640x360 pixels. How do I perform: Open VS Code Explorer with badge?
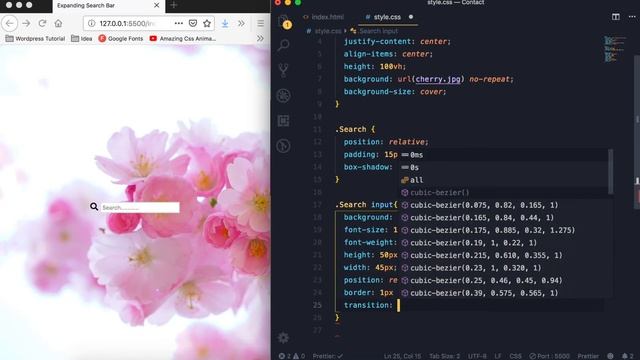coord(284,22)
